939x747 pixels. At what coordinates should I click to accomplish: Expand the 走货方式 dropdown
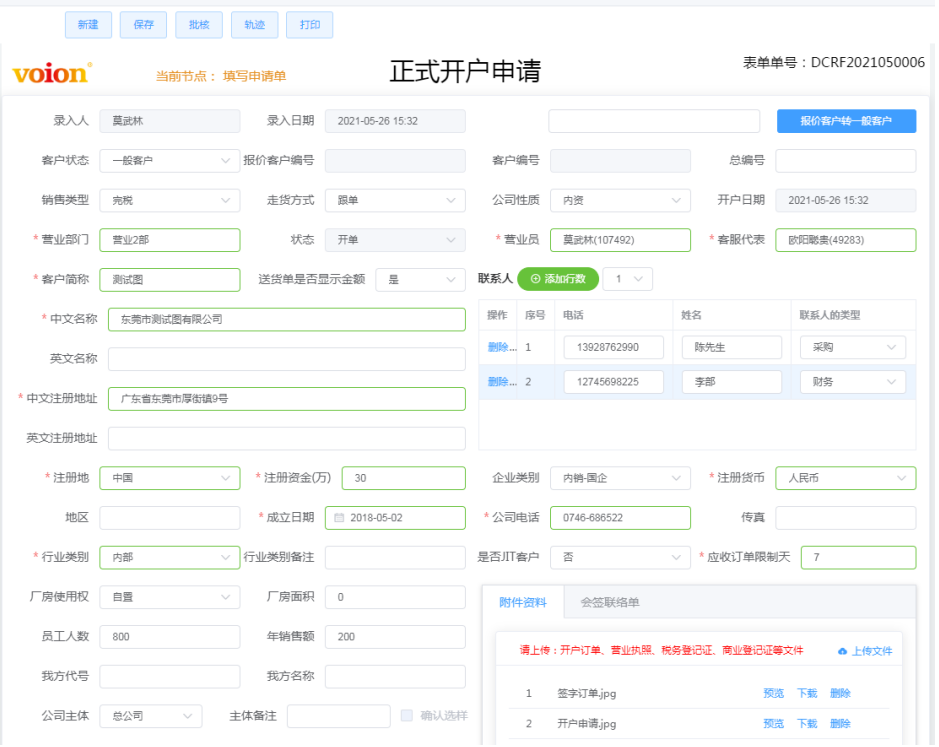point(395,201)
